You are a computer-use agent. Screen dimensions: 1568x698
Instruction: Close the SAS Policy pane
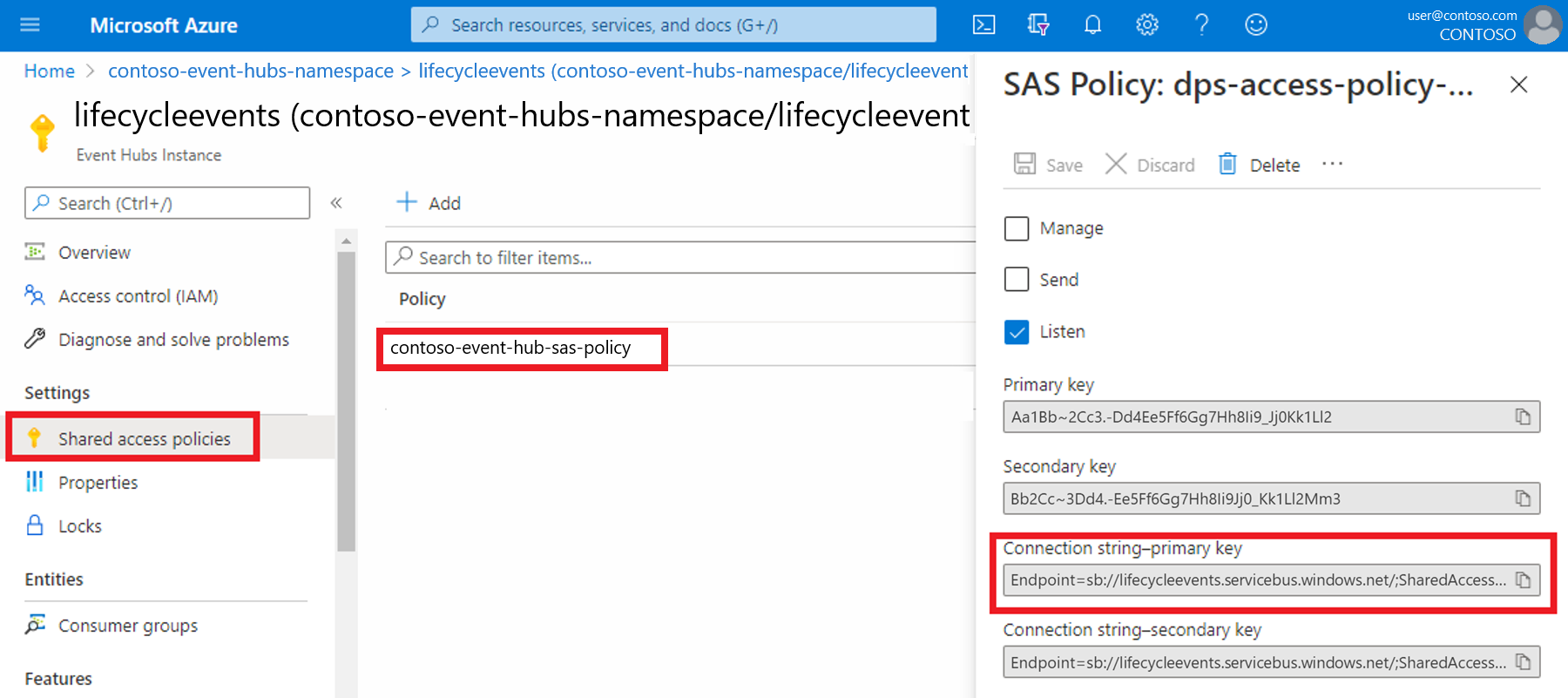(x=1518, y=85)
